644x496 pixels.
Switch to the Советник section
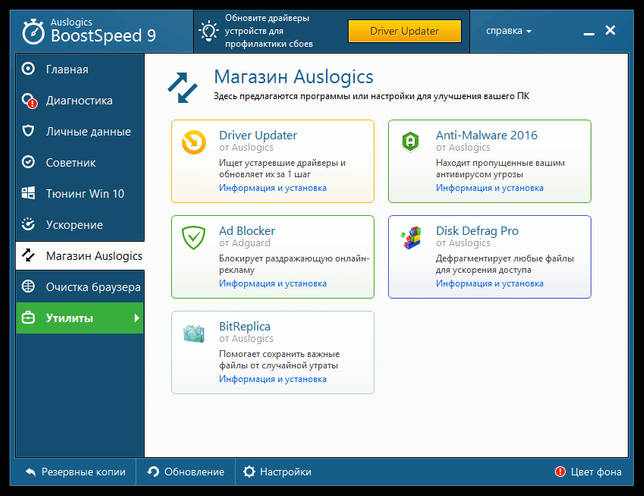(x=80, y=163)
